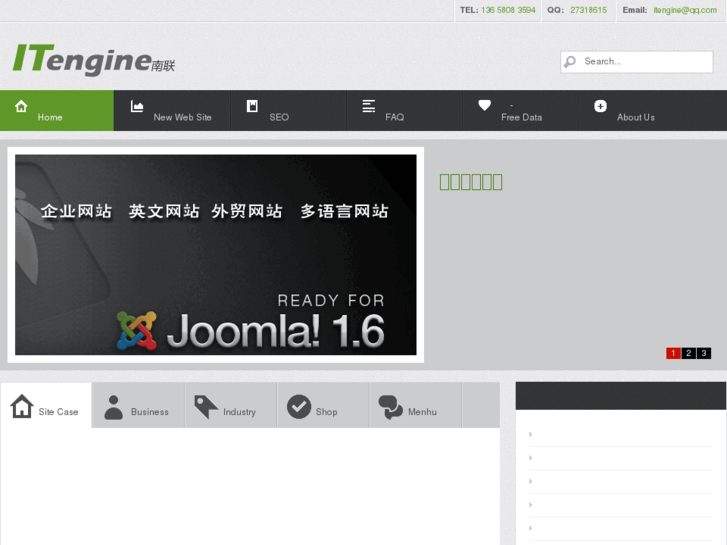Open the Home menu item
The height and width of the screenshot is (545, 727).
pos(57,110)
